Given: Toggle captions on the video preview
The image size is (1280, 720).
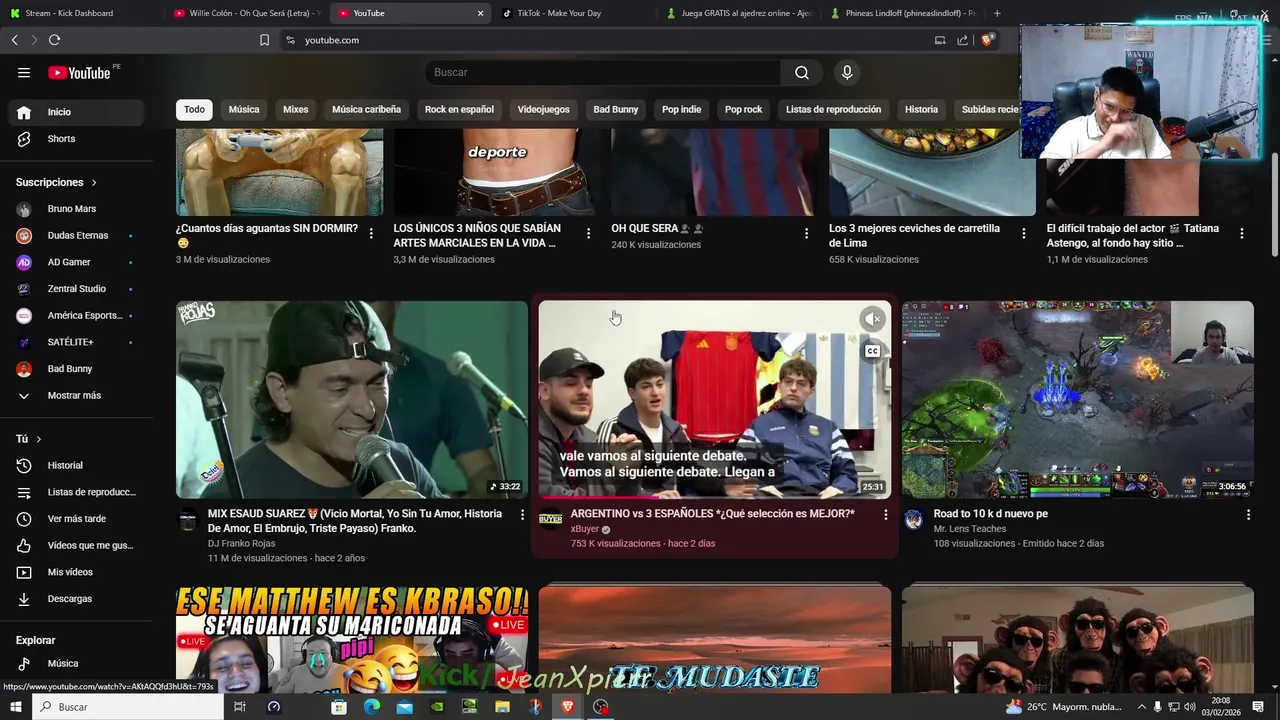Looking at the screenshot, I should 873,351.
